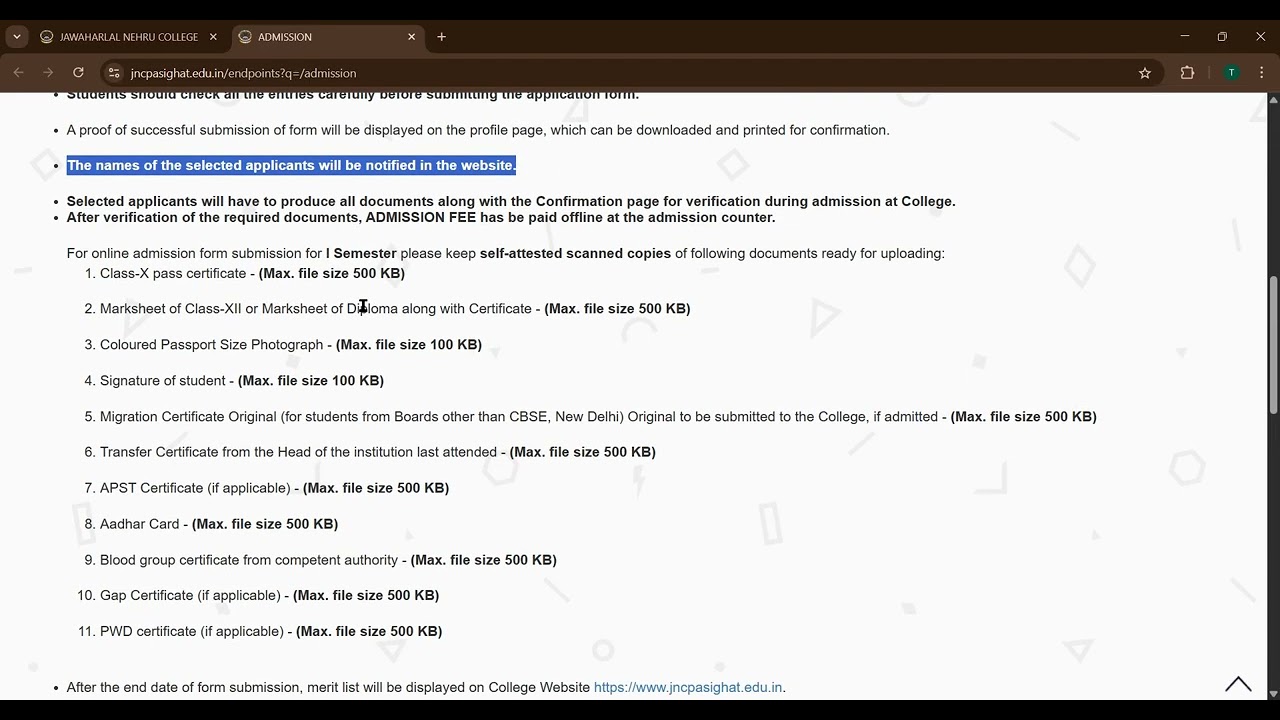Click 'Aadhar Card' list item
The width and height of the screenshot is (1280, 720).
coord(219,524)
